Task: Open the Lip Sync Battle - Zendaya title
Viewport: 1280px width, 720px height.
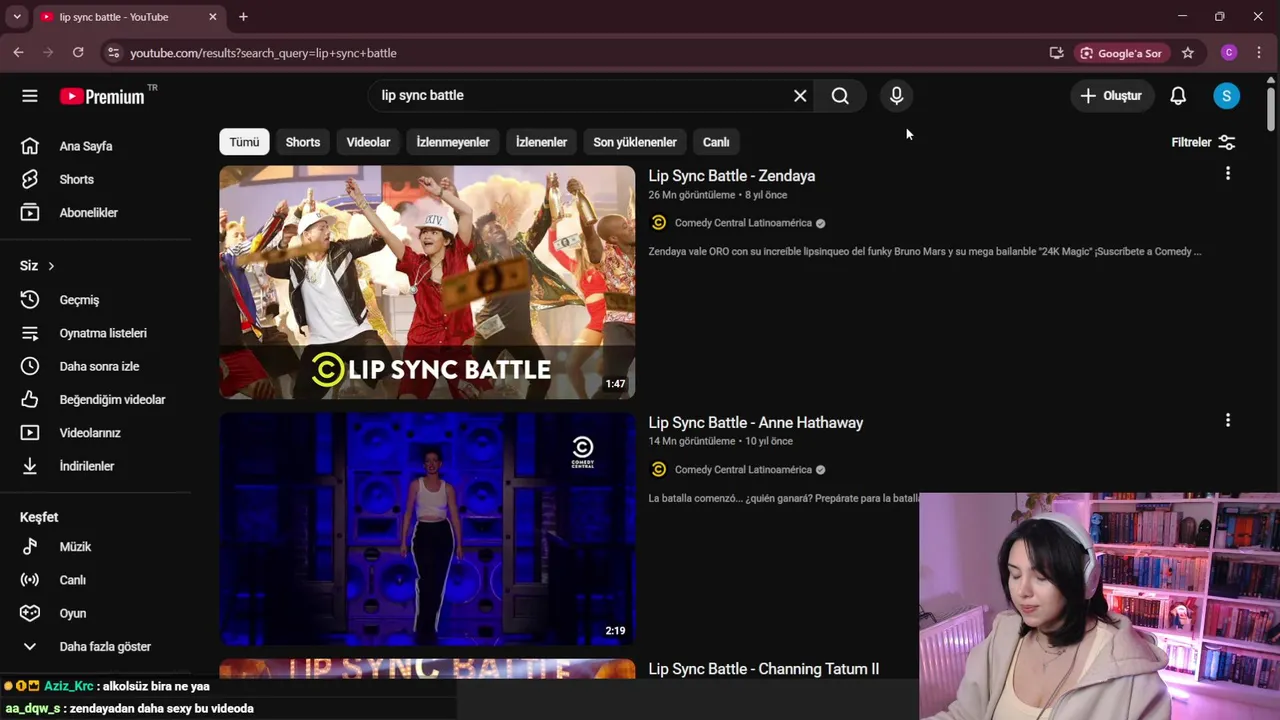Action: click(x=732, y=176)
